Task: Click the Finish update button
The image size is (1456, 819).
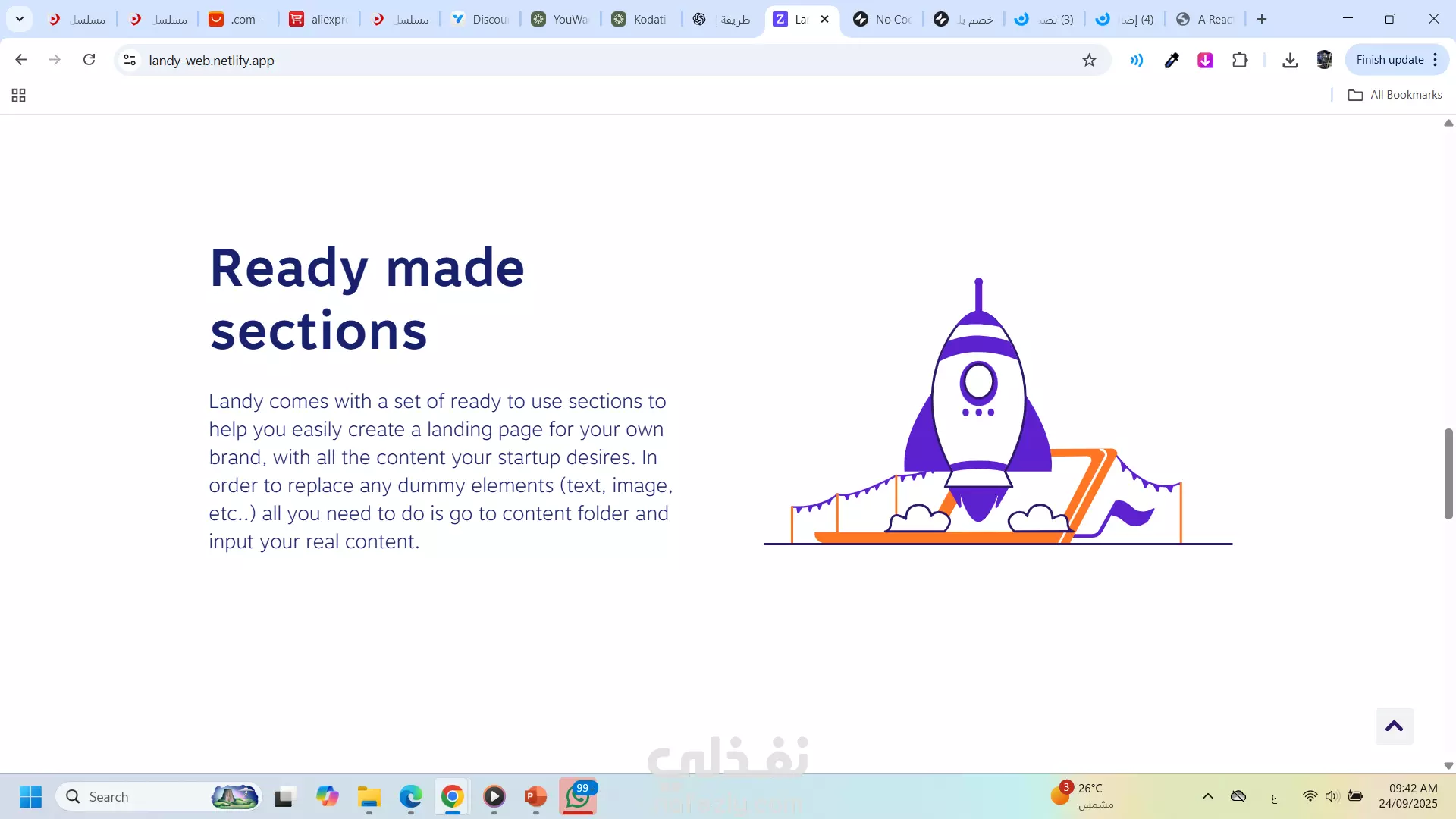Action: (x=1389, y=60)
